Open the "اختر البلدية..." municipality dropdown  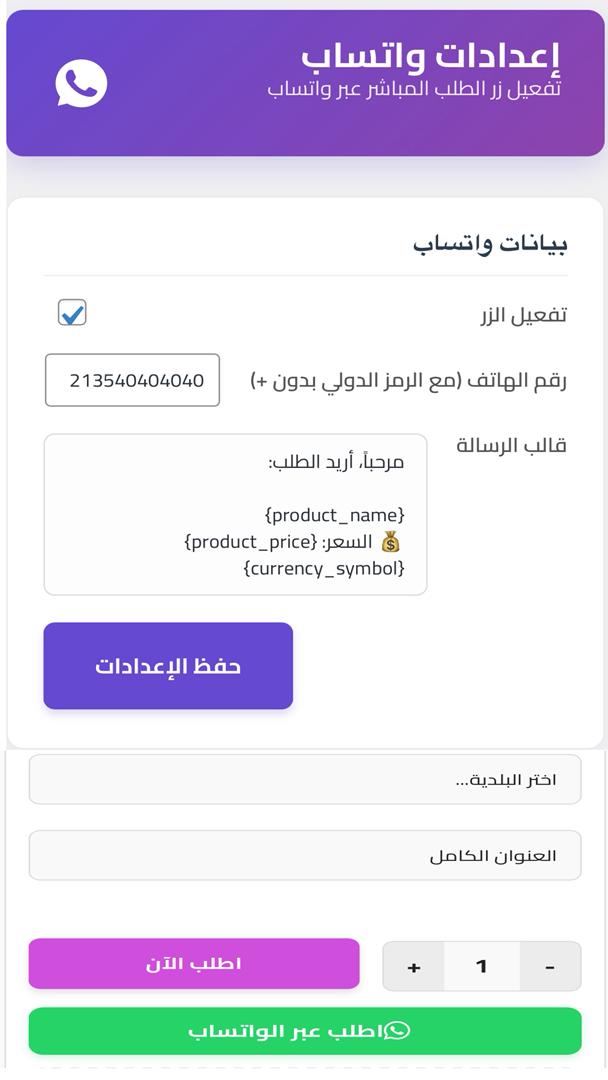pos(304,779)
